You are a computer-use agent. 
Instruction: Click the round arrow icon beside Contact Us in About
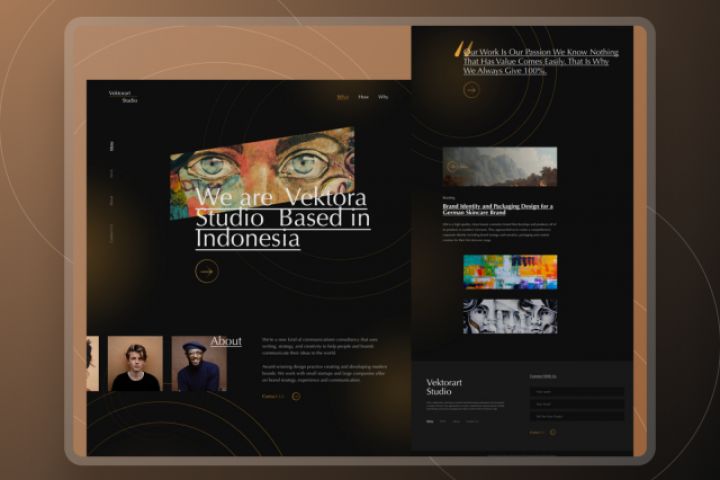pyautogui.click(x=296, y=396)
